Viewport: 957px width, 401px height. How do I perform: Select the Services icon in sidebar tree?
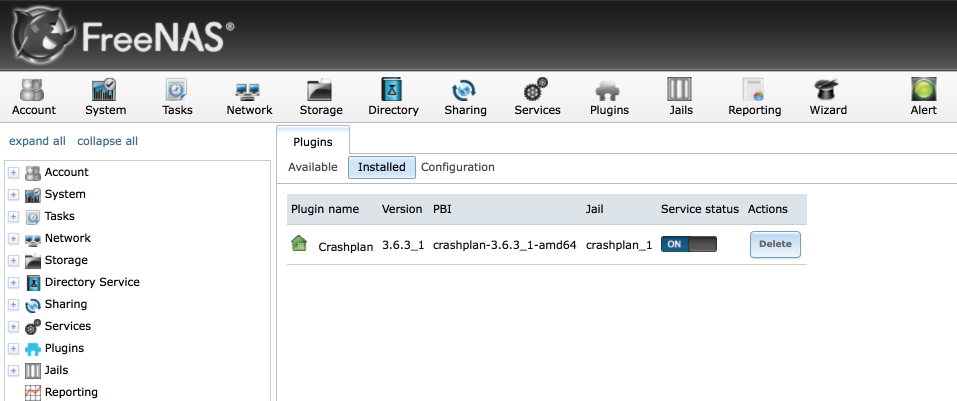pyautogui.click(x=33, y=327)
